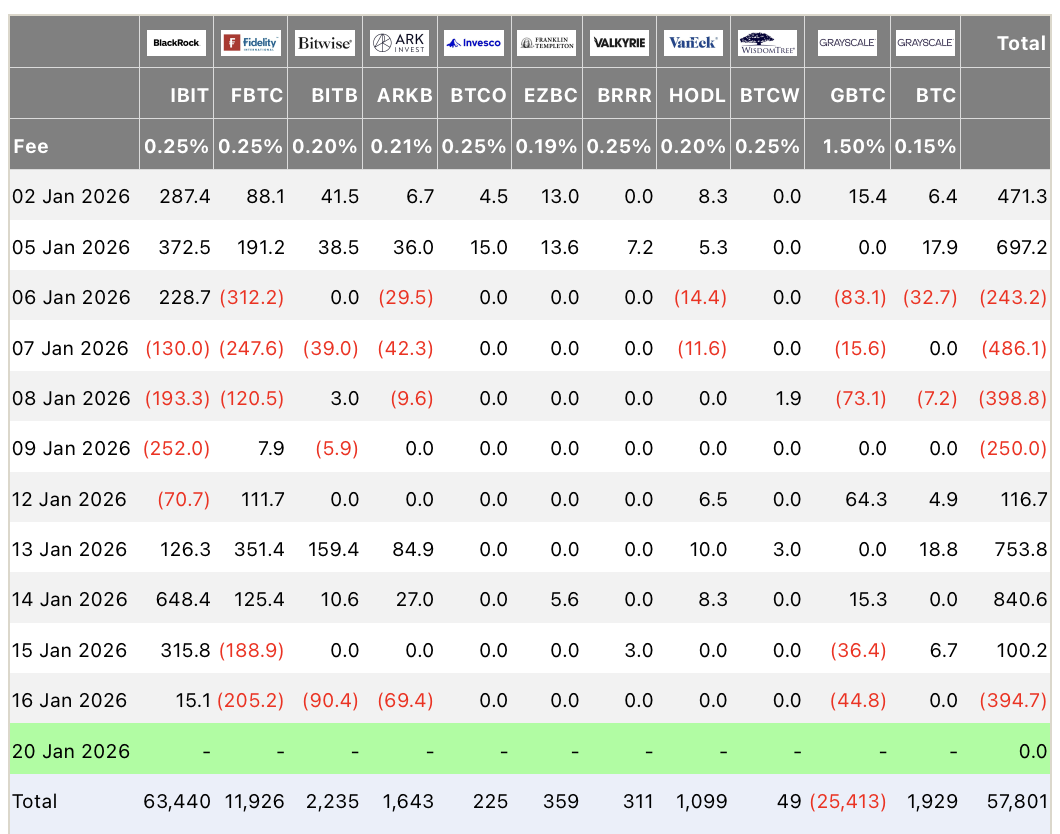Click IBIT outflow (252.0)
Viewport: 1060px width, 834px height.
[176, 448]
